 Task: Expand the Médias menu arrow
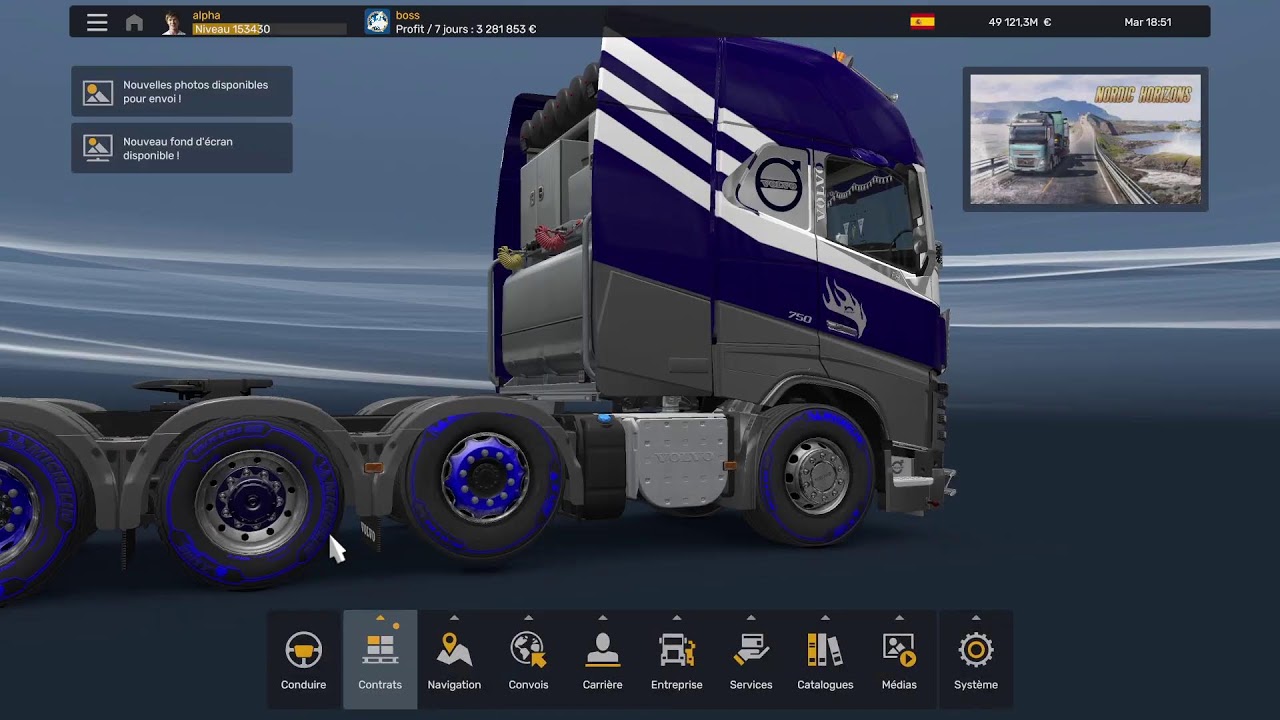click(899, 617)
